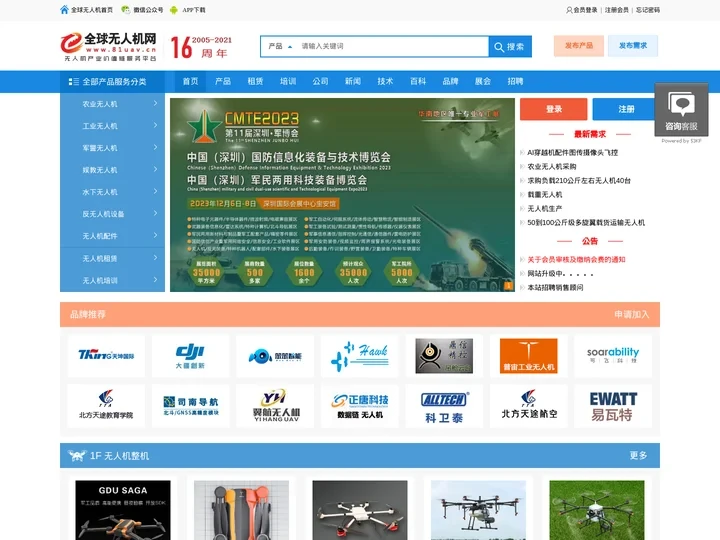Viewport: 720px width, 540px height.
Task: Open the blue fish brand logo
Action: 275,355
